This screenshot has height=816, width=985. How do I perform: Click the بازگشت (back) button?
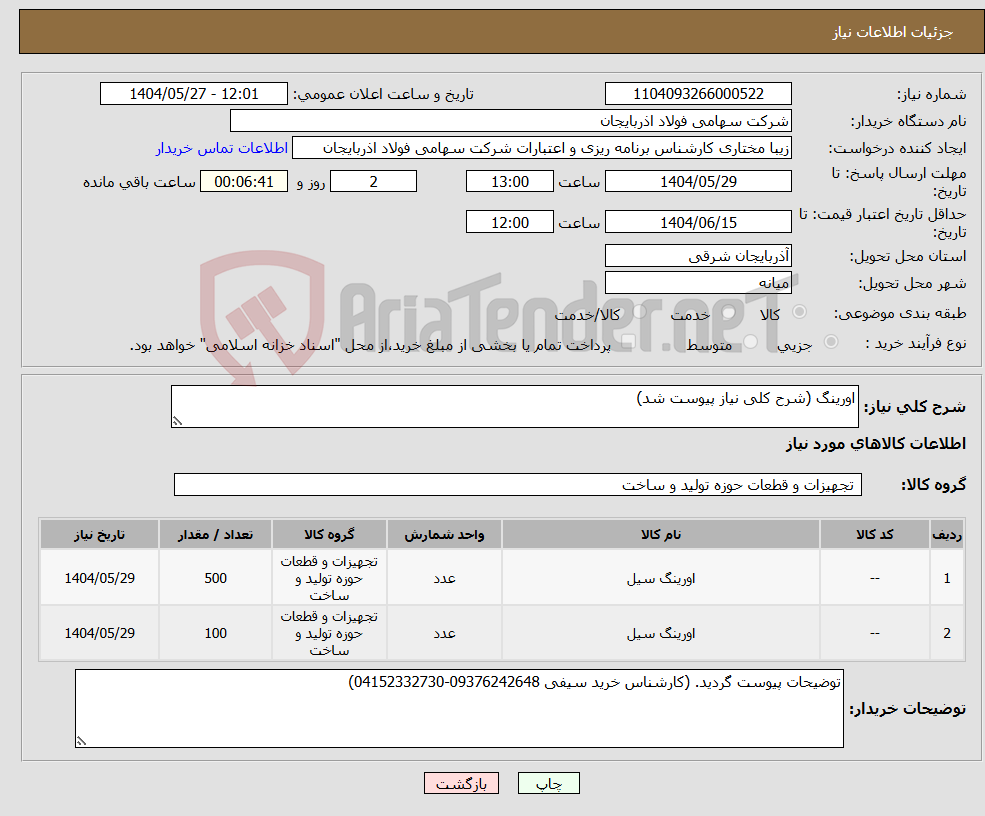(460, 783)
